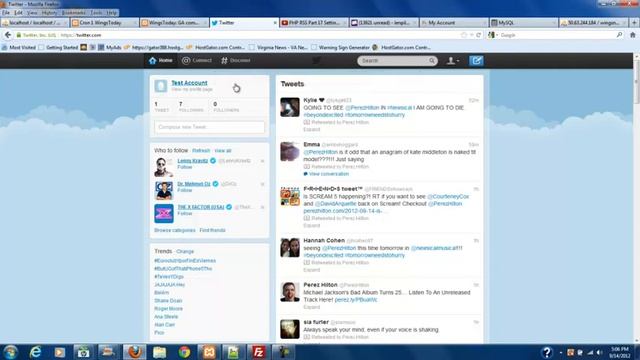Expand Kylie's tweet
Viewport: 640px width, 360px height.
pyautogui.click(x=311, y=129)
